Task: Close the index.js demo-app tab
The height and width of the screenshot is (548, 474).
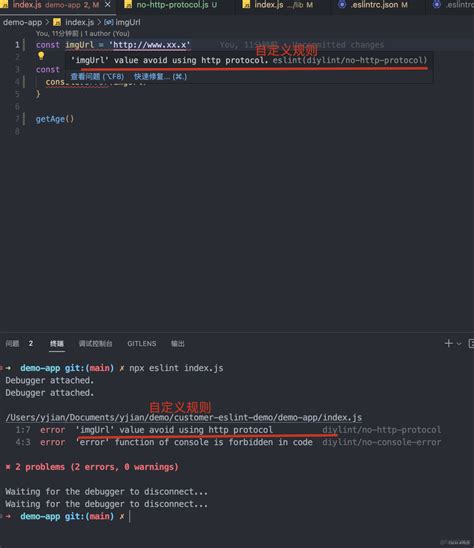Action: coord(108,5)
